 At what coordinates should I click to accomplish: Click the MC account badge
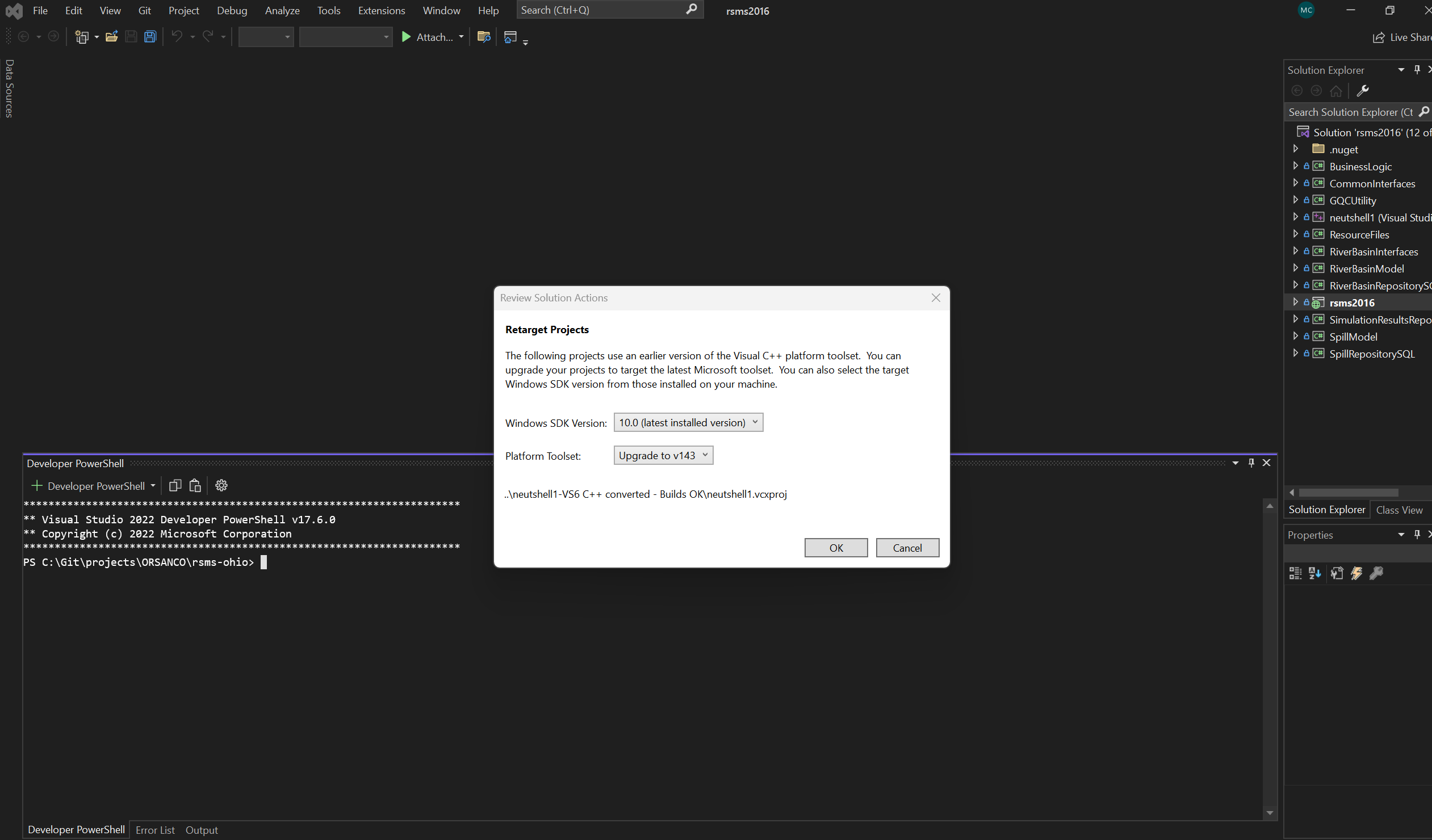pos(1306,10)
